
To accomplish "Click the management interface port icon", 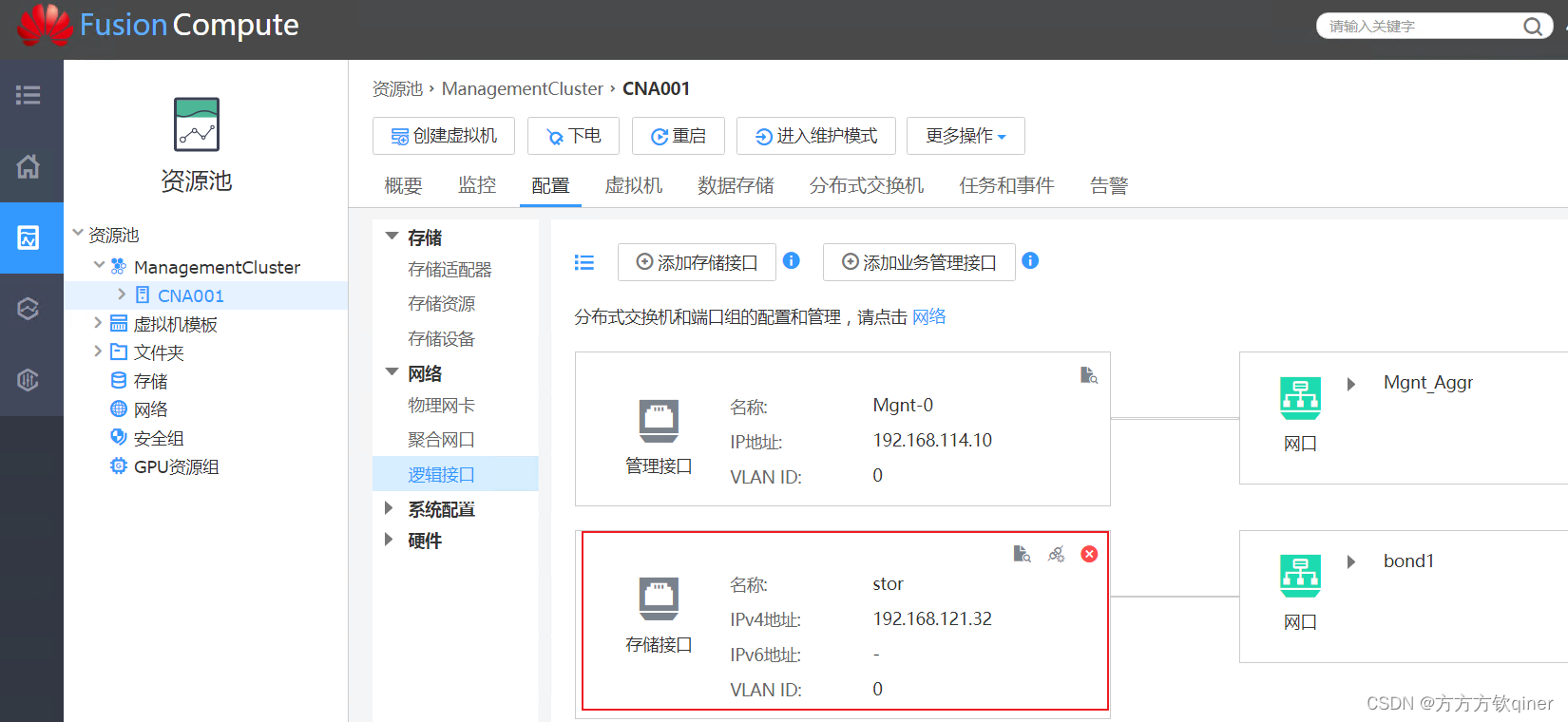I will (x=659, y=421).
